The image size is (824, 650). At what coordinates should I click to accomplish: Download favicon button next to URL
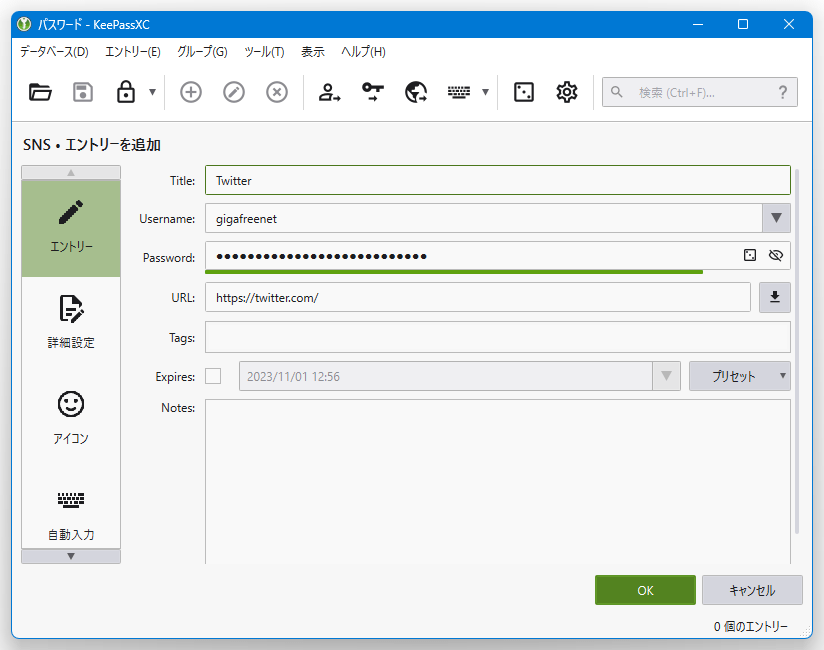[775, 297]
